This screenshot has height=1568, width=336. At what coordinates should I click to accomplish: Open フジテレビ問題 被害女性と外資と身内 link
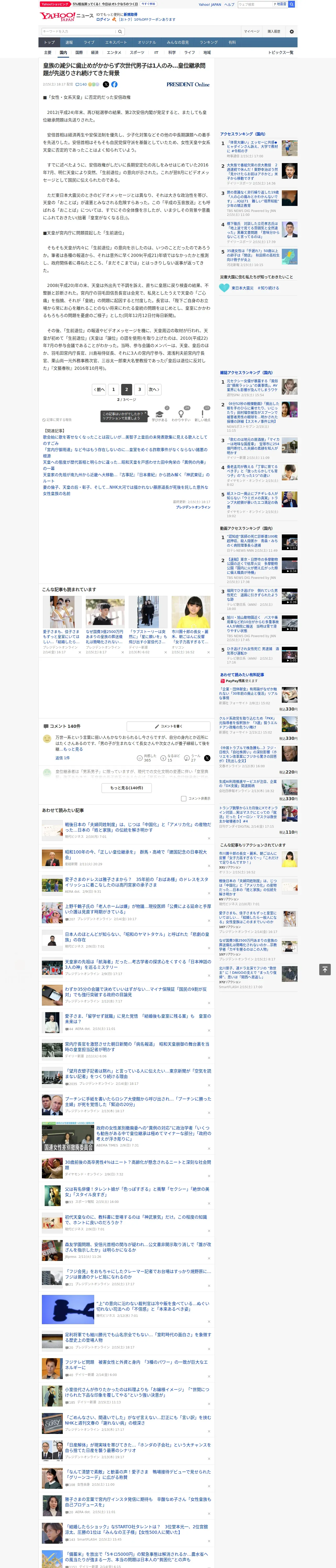137,1364
